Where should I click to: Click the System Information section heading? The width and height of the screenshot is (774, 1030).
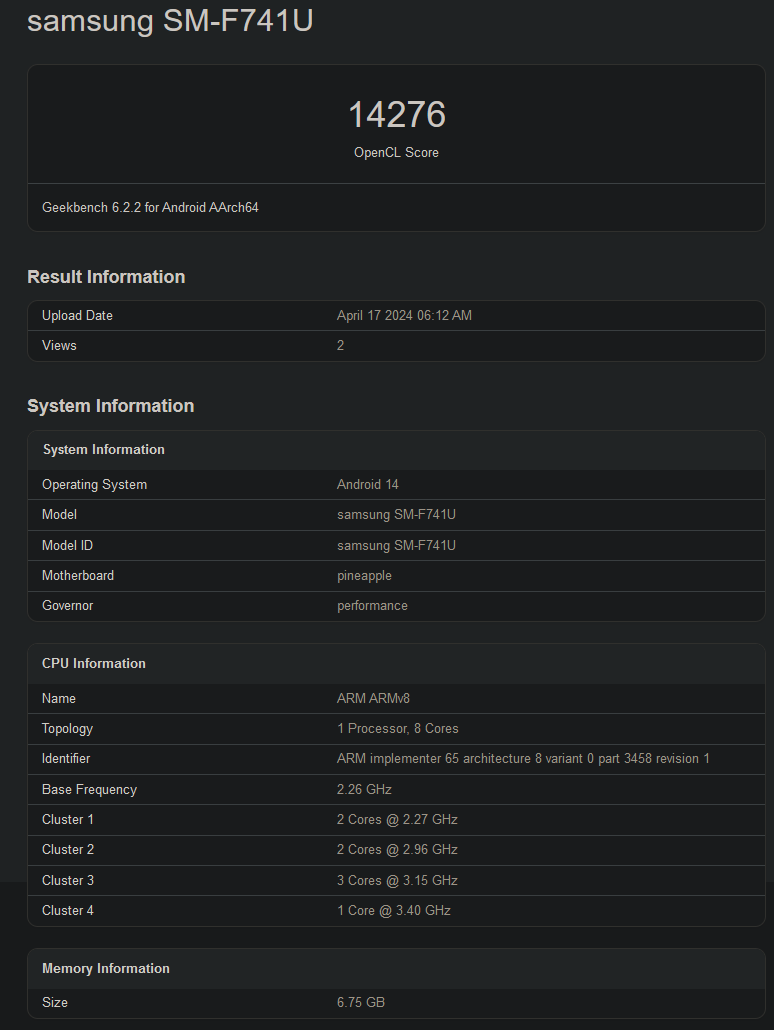pyautogui.click(x=110, y=406)
